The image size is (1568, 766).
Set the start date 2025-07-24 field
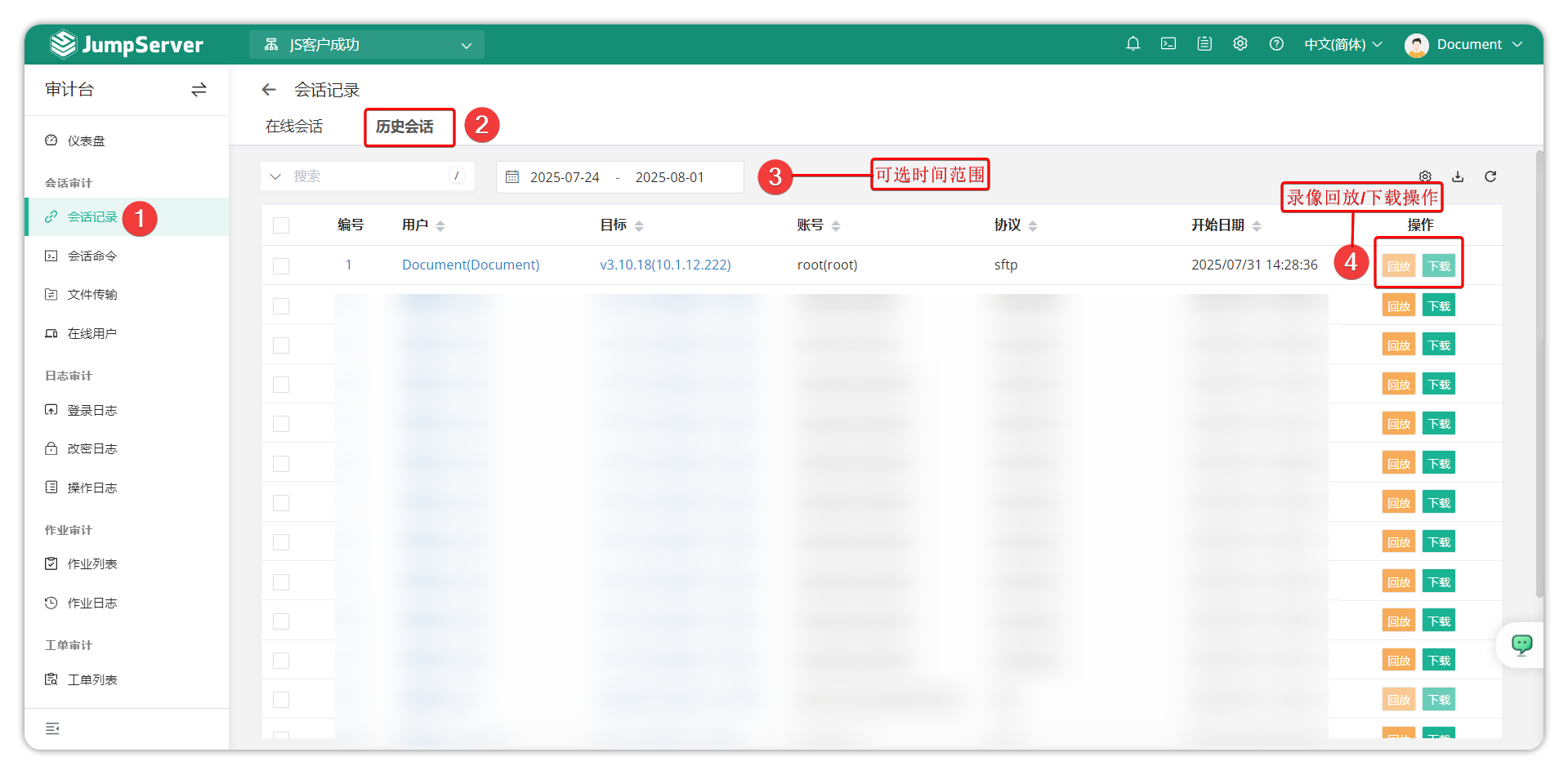click(x=565, y=177)
